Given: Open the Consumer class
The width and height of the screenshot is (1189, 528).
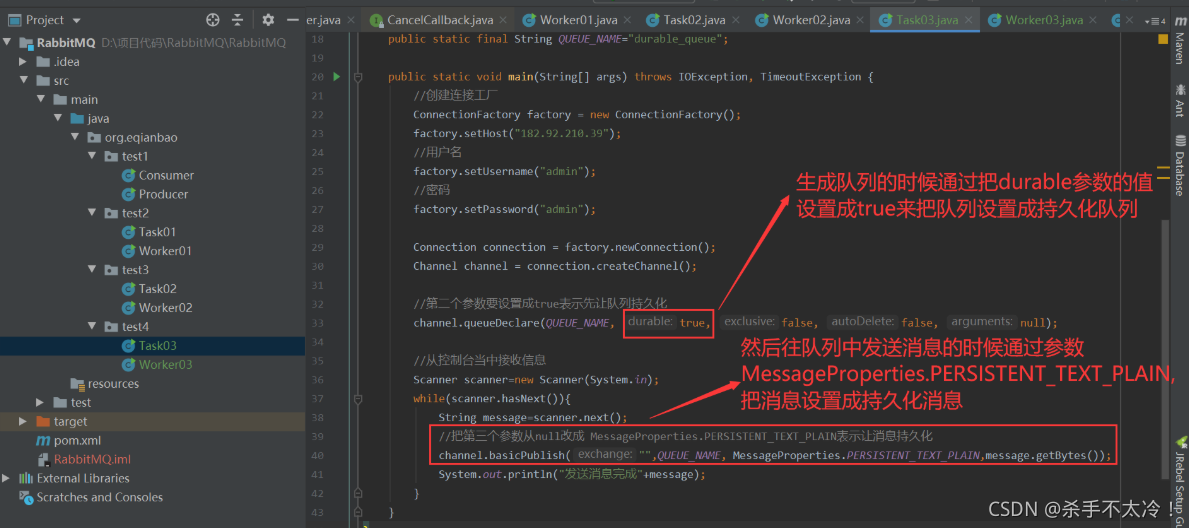Looking at the screenshot, I should pyautogui.click(x=166, y=175).
